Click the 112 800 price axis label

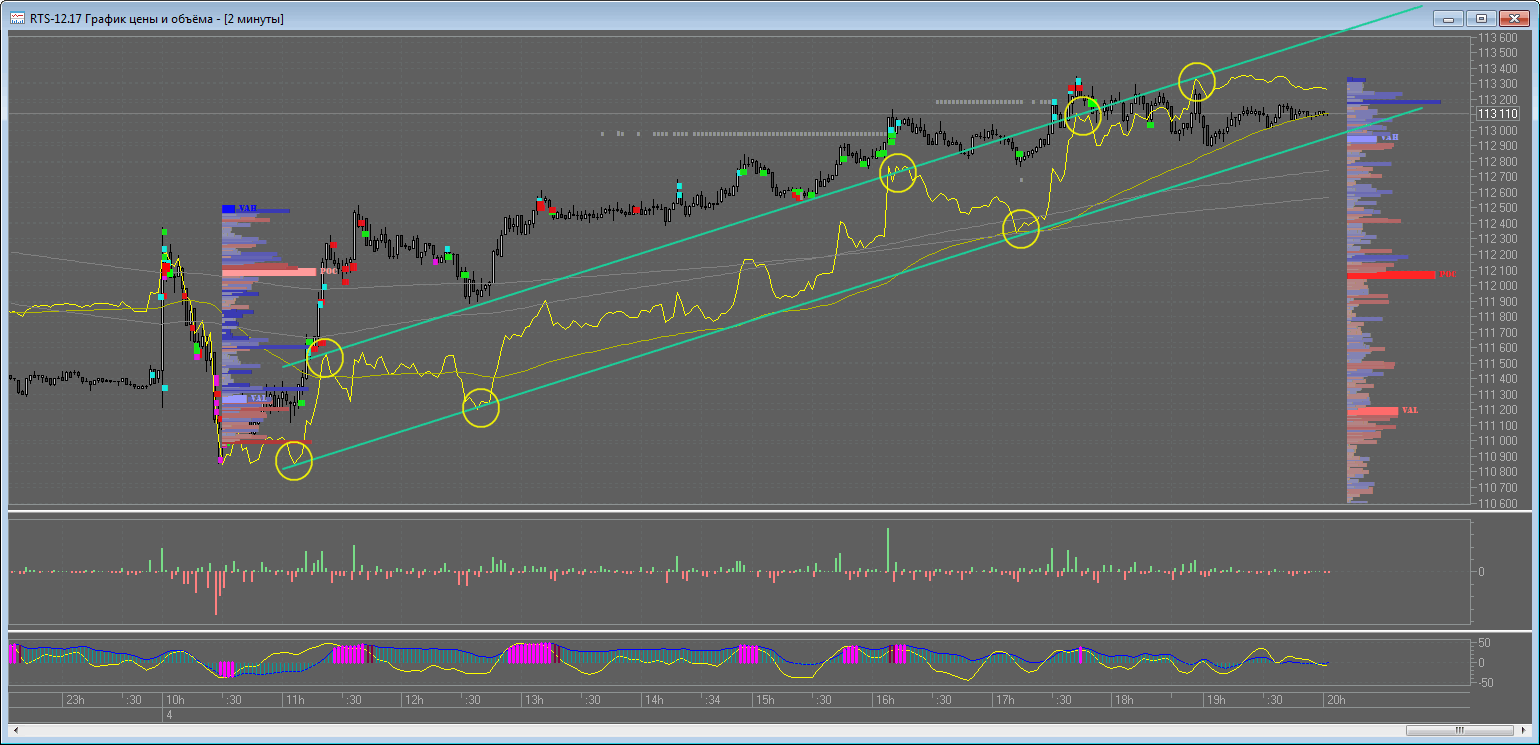pyautogui.click(x=1498, y=161)
